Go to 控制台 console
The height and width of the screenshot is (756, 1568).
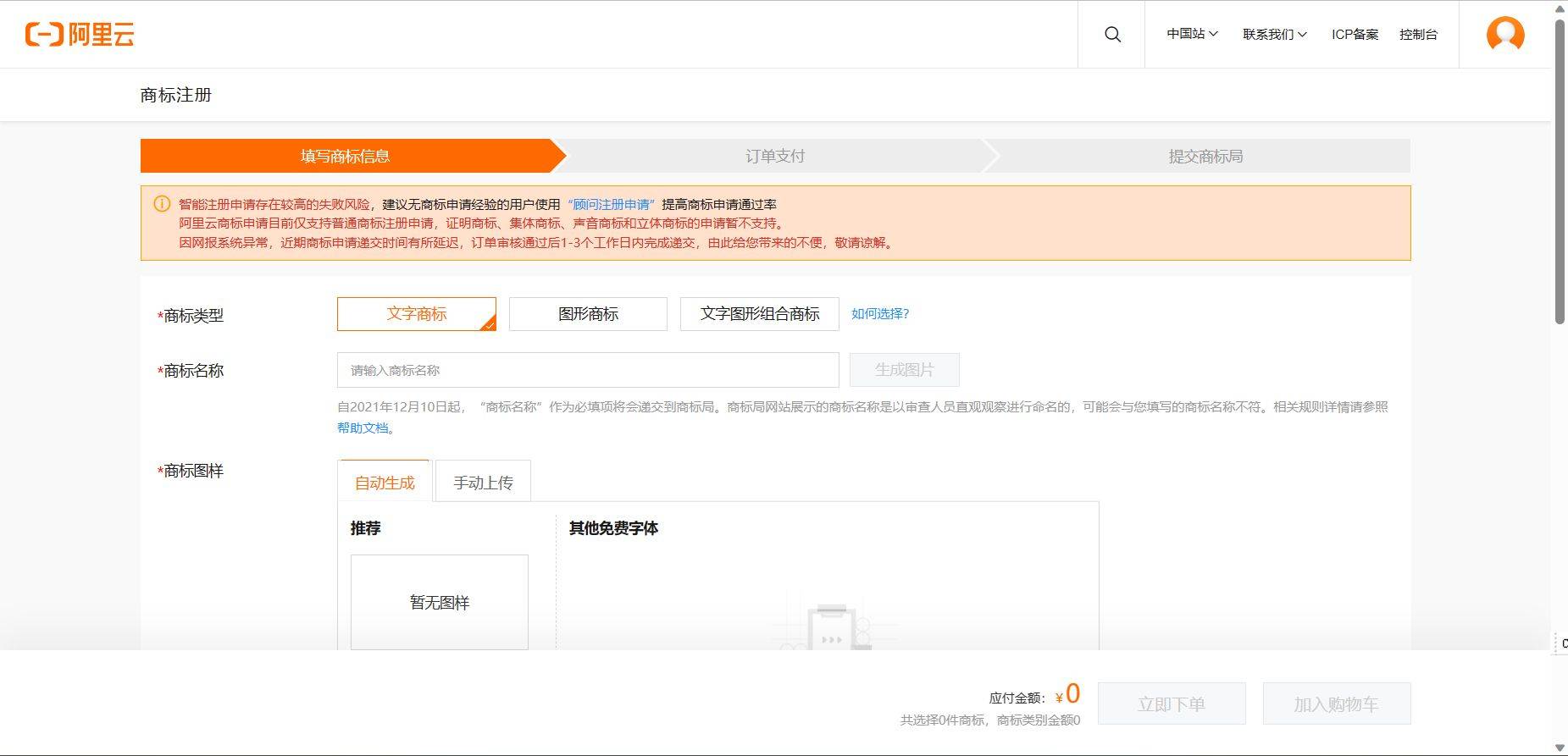click(x=1418, y=35)
